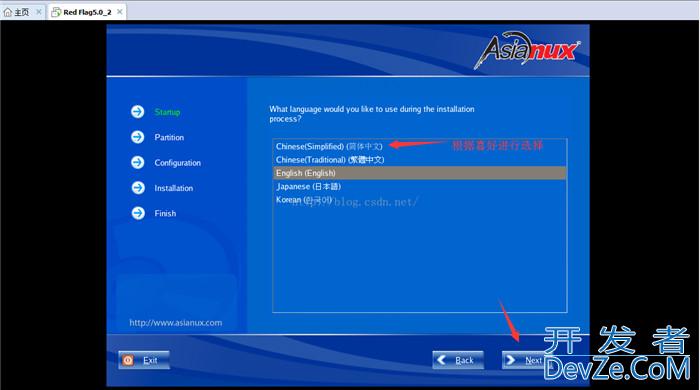Choose Chinese(Traditional) language
This screenshot has height=390, width=700.
pos(420,160)
